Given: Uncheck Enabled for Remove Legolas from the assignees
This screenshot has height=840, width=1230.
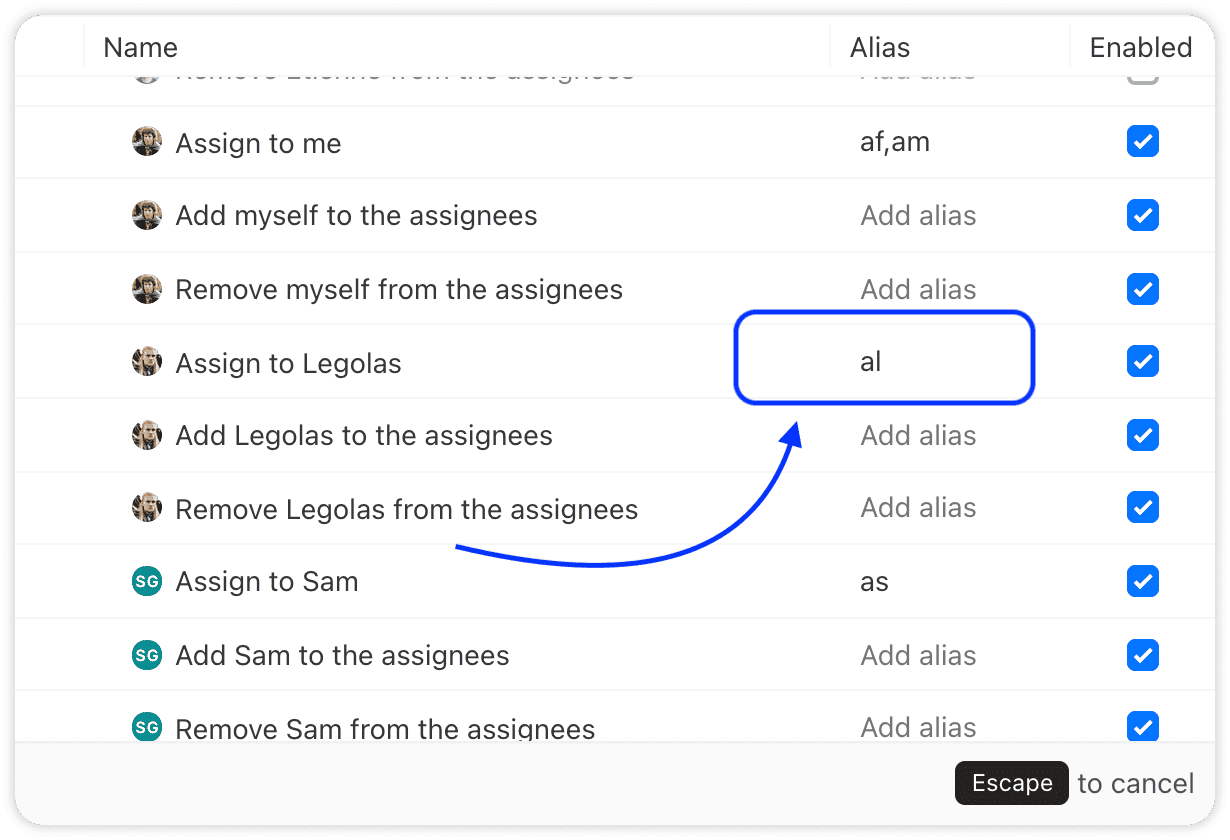Looking at the screenshot, I should (x=1142, y=508).
